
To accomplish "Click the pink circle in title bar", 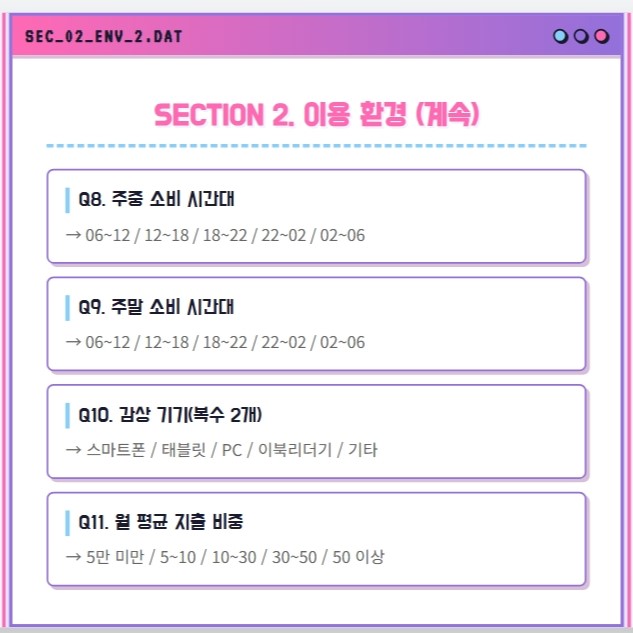I will 602,36.
